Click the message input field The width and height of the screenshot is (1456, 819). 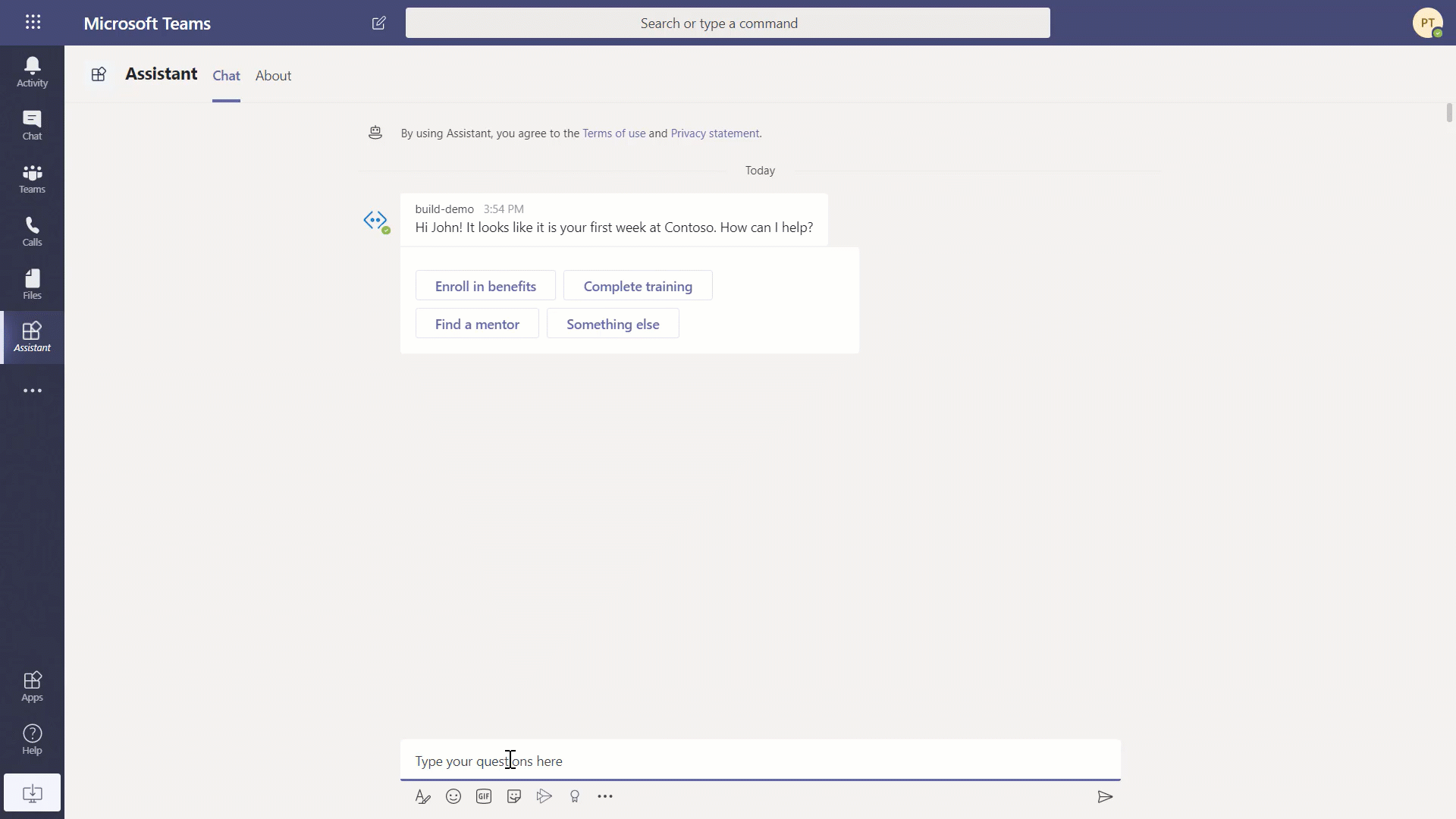pos(758,760)
